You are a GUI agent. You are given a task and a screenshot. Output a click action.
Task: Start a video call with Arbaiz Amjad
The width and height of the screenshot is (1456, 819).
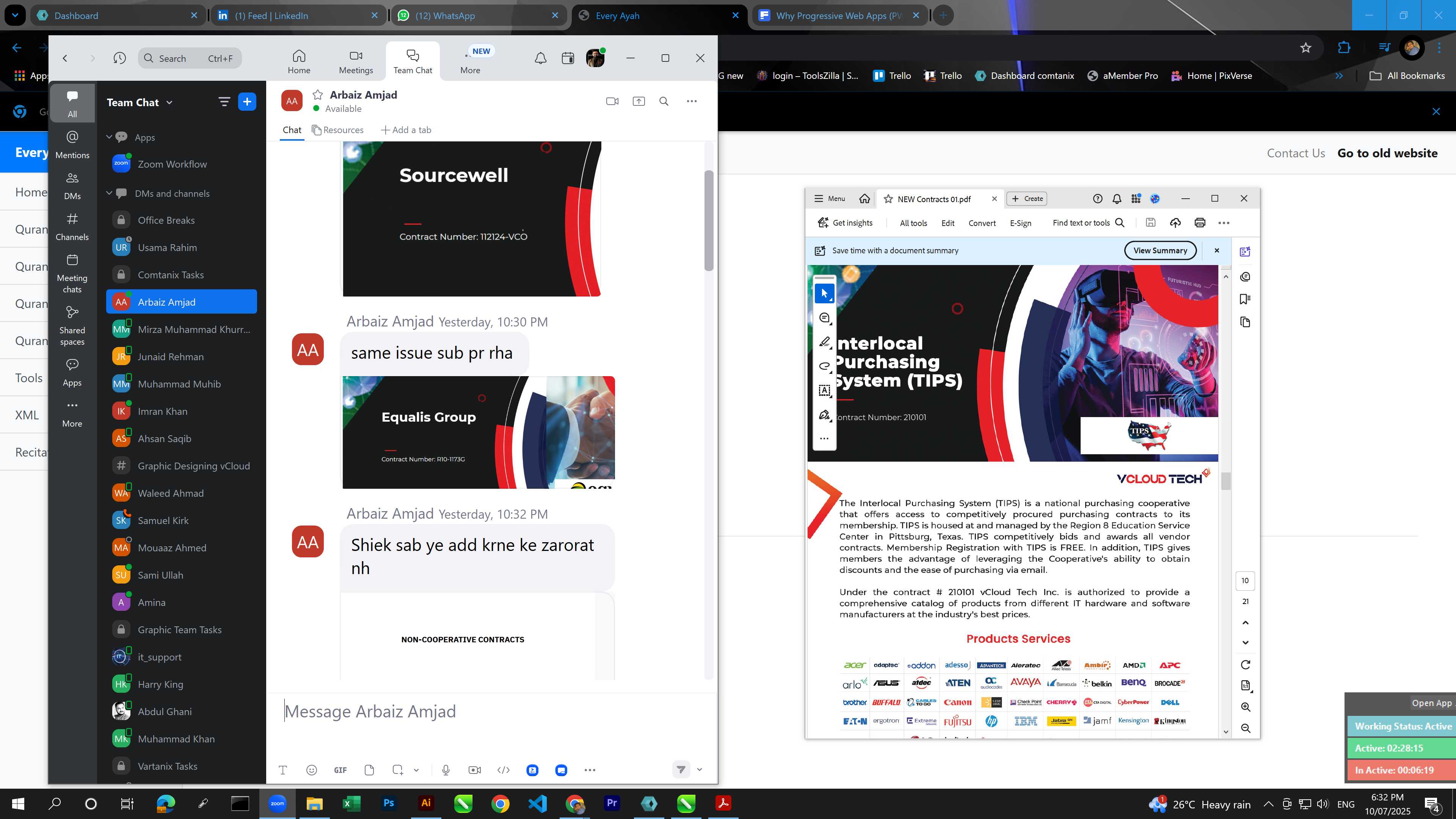612,101
